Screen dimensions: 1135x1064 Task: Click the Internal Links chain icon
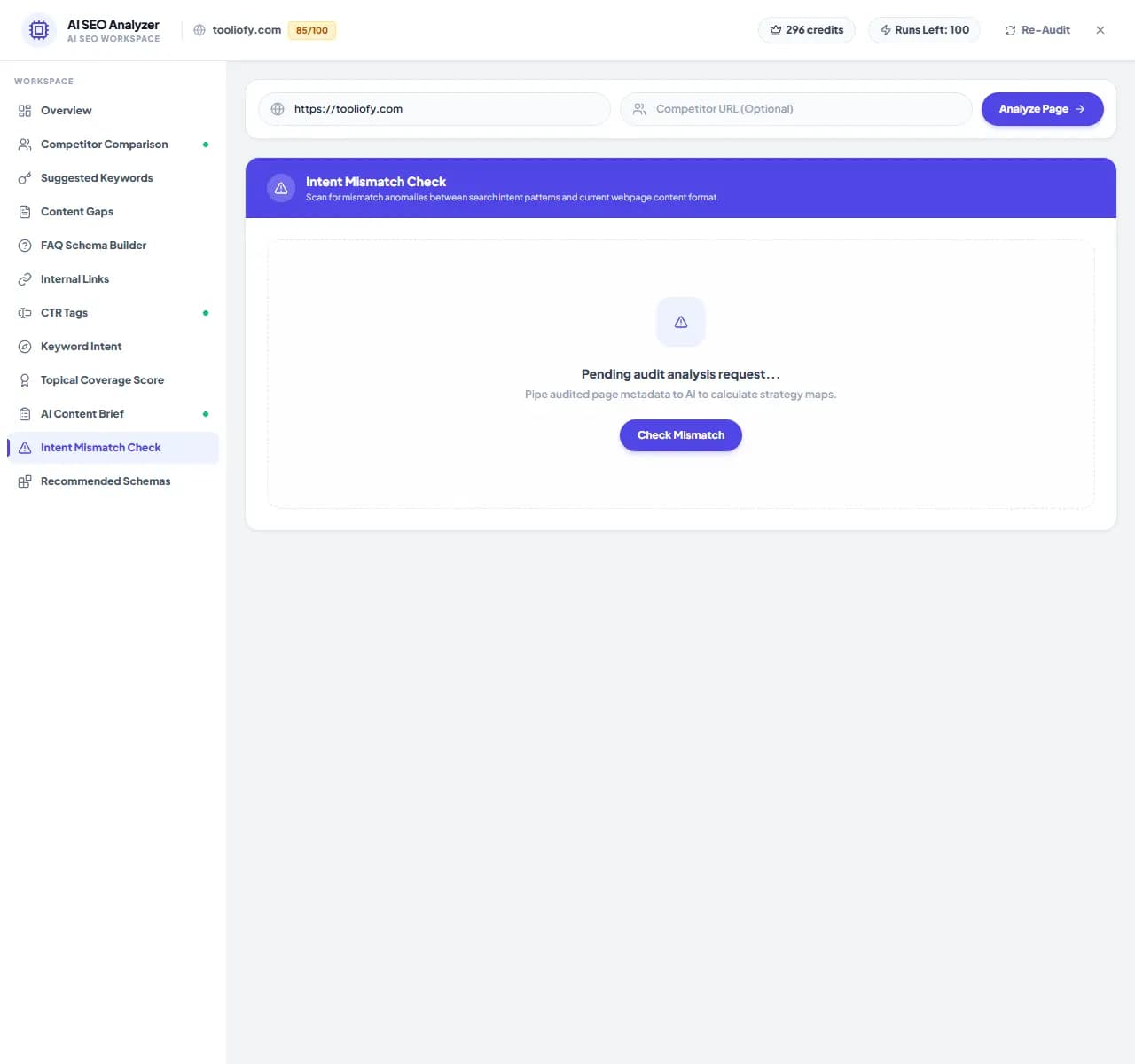[25, 279]
